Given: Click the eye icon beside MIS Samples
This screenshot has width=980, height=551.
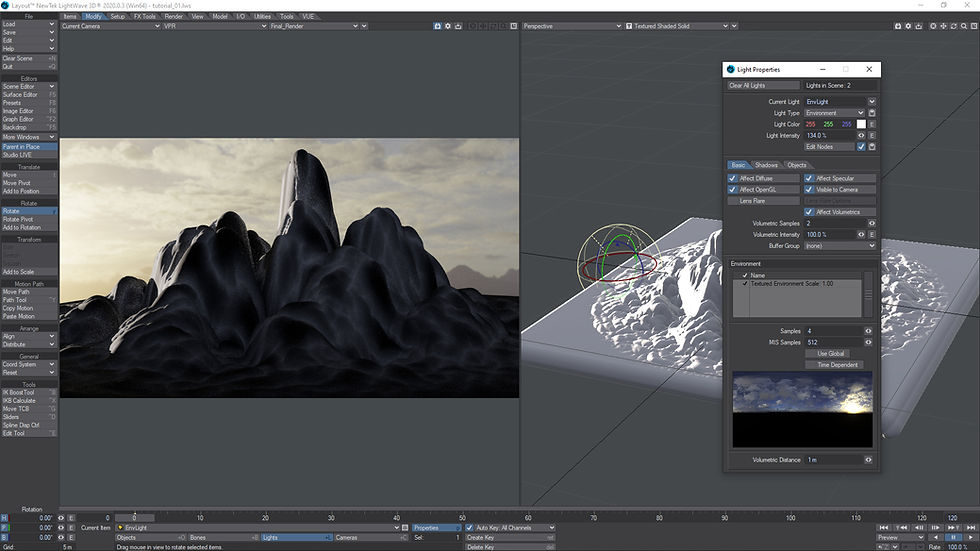Looking at the screenshot, I should [x=868, y=342].
